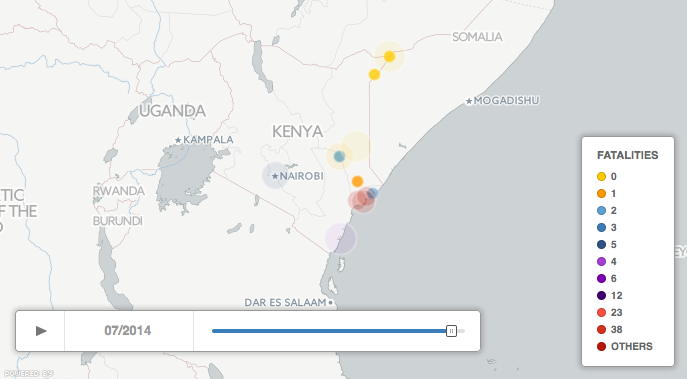Click the dark navy 5 legend swatch
Image resolution: width=687 pixels, height=379 pixels.
tap(602, 244)
